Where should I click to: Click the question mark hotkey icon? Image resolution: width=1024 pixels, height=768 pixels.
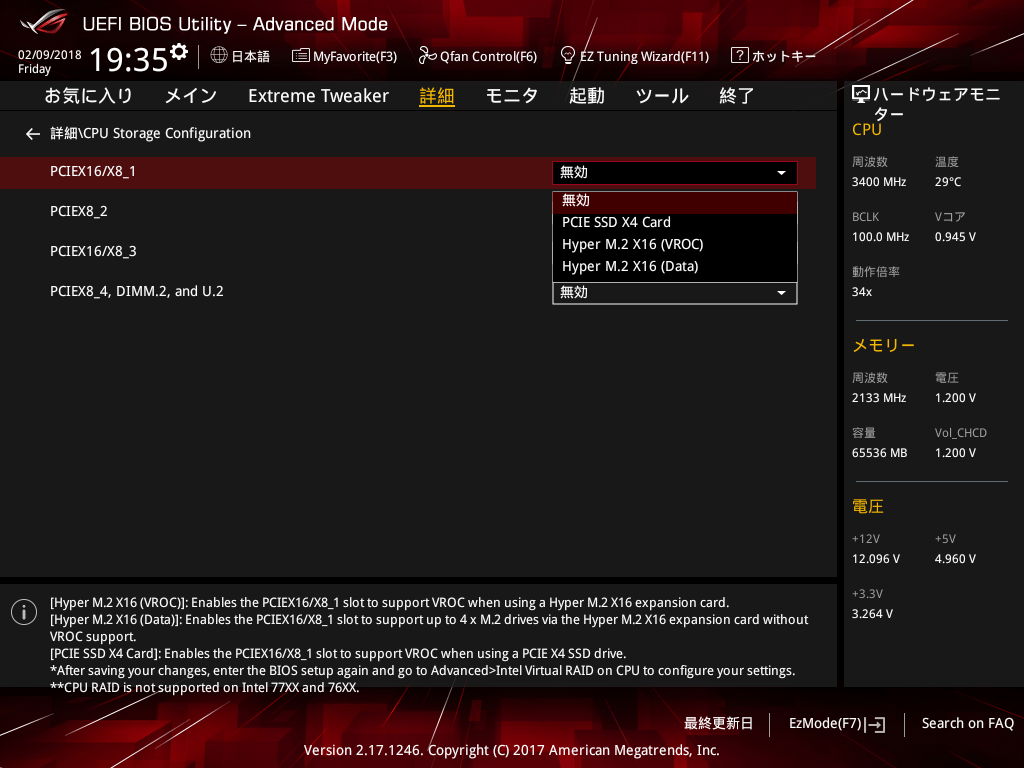point(739,56)
